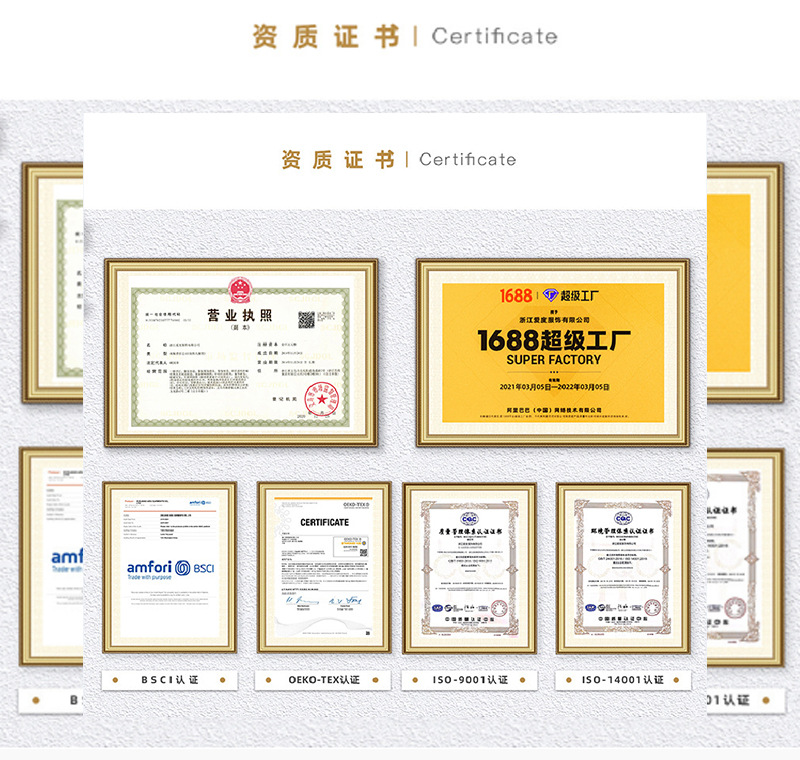Click the top '资质证书 | Certificate' heading
Image resolution: width=800 pixels, height=760 pixels.
click(405, 36)
